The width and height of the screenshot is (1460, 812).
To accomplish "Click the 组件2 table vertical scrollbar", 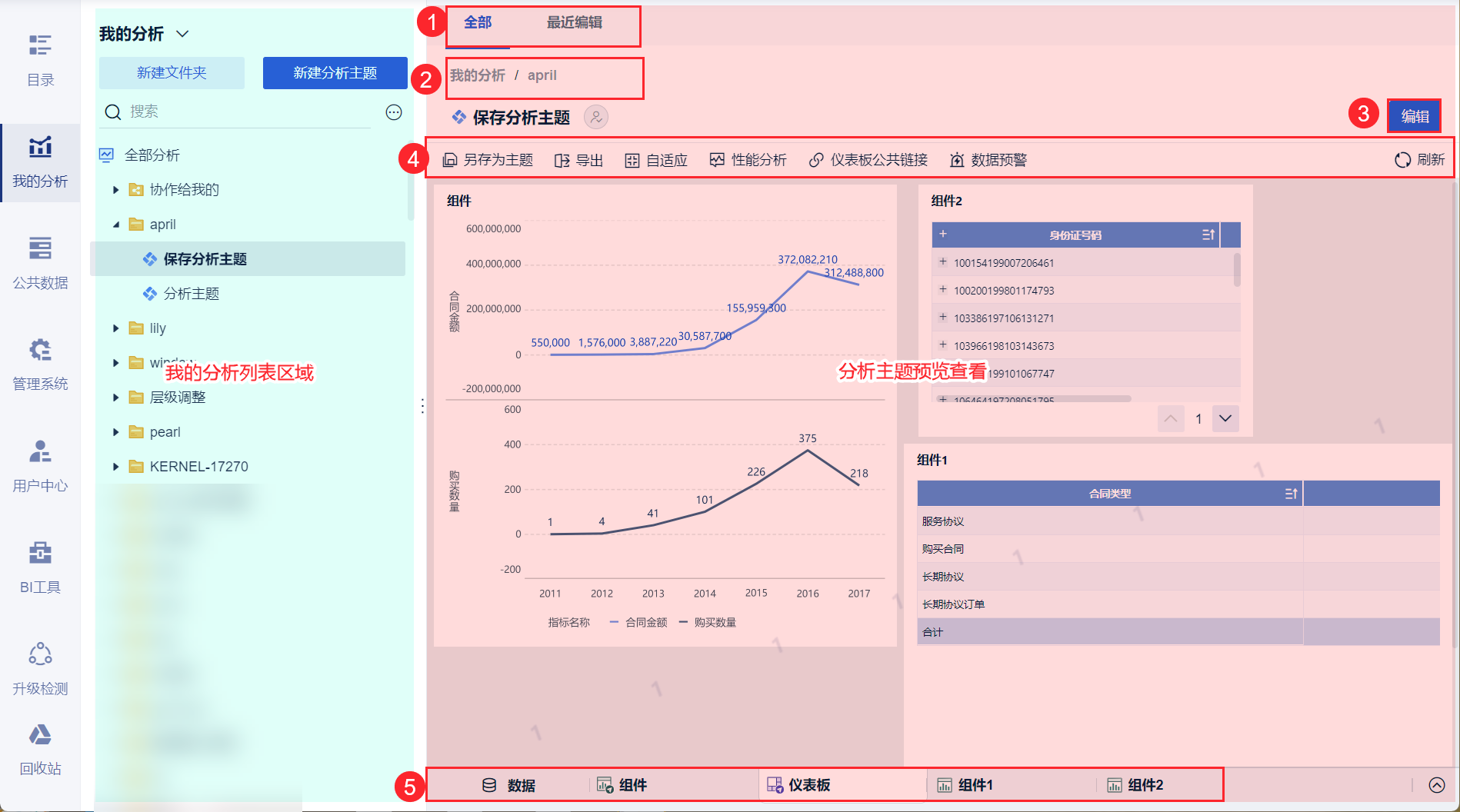I will 1237,269.
